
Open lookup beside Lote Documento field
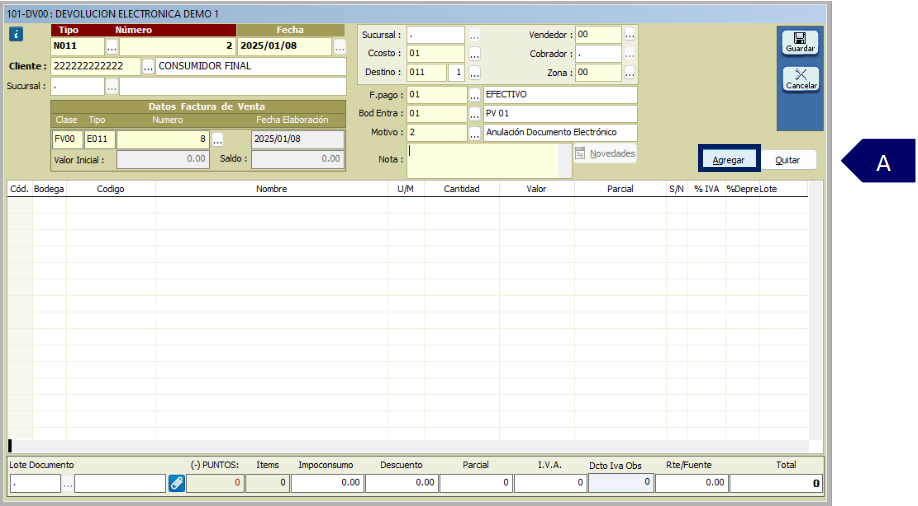[x=68, y=484]
